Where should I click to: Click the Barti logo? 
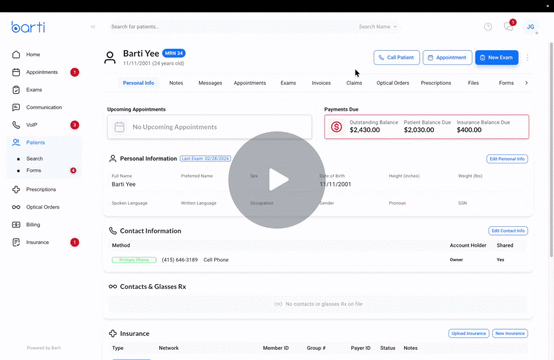pyautogui.click(x=28, y=27)
